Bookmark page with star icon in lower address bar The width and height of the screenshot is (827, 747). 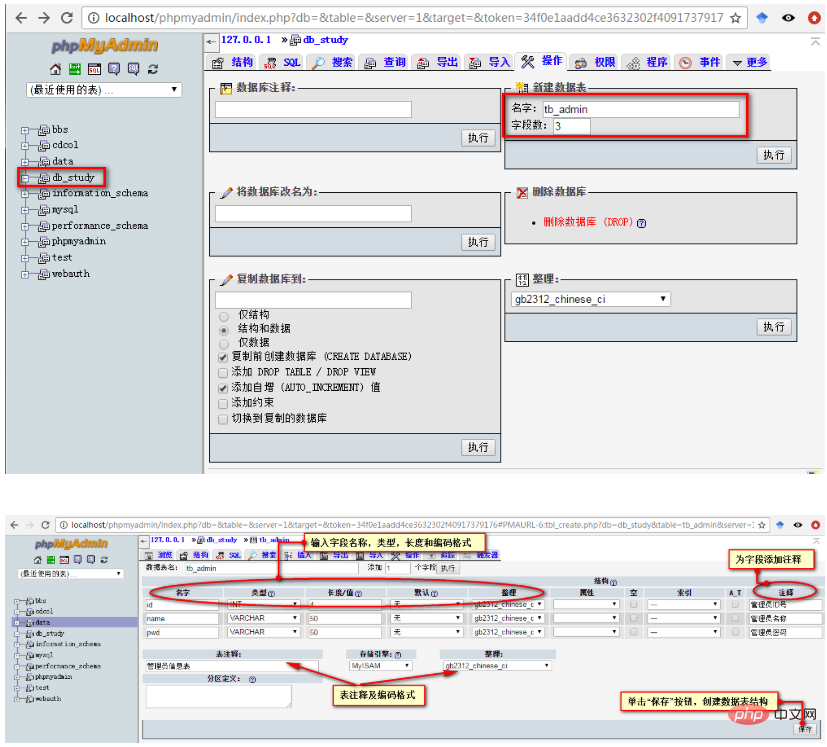[x=761, y=525]
